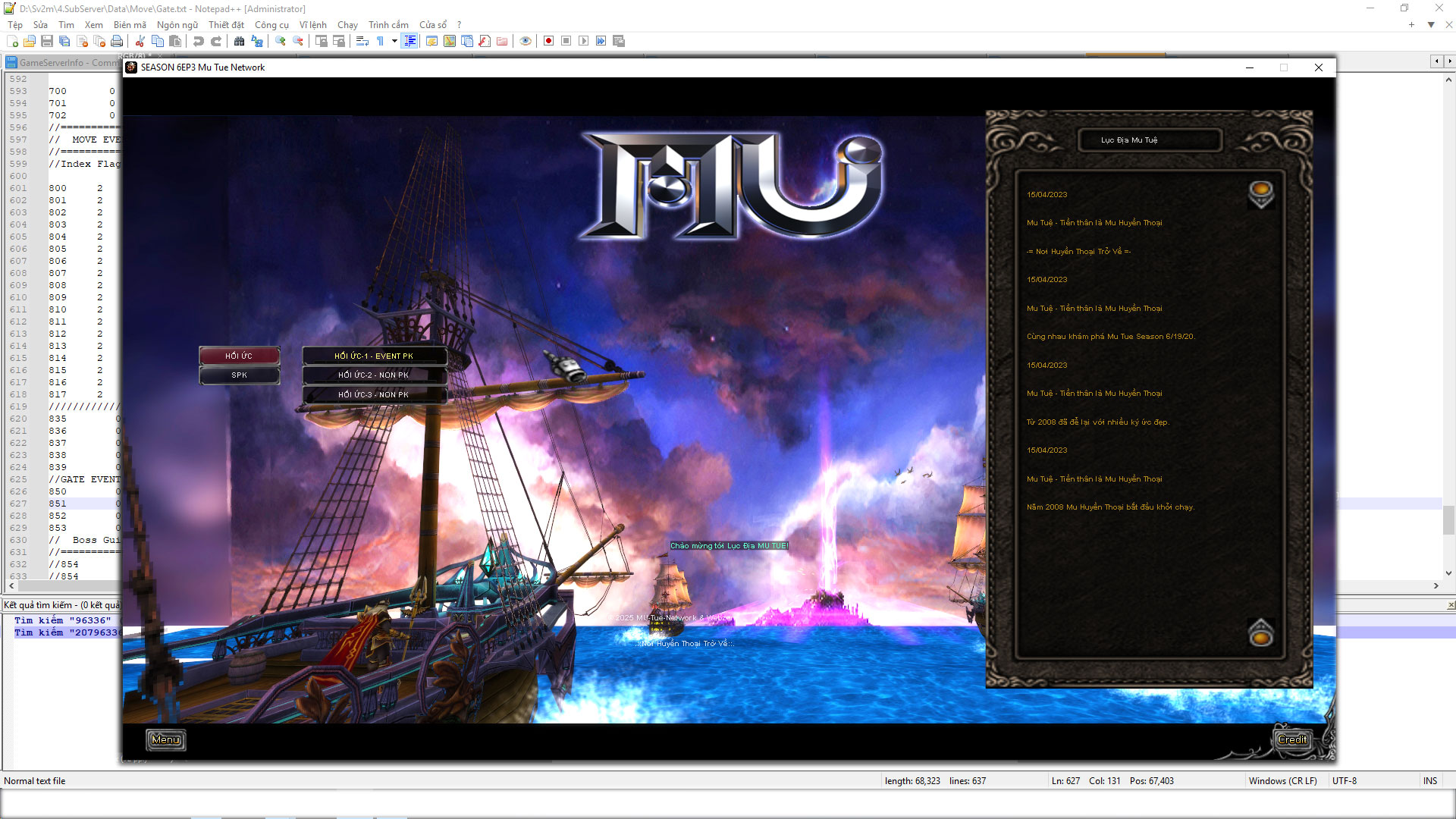Click the Undo arrow icon
1456x819 pixels.
[199, 41]
